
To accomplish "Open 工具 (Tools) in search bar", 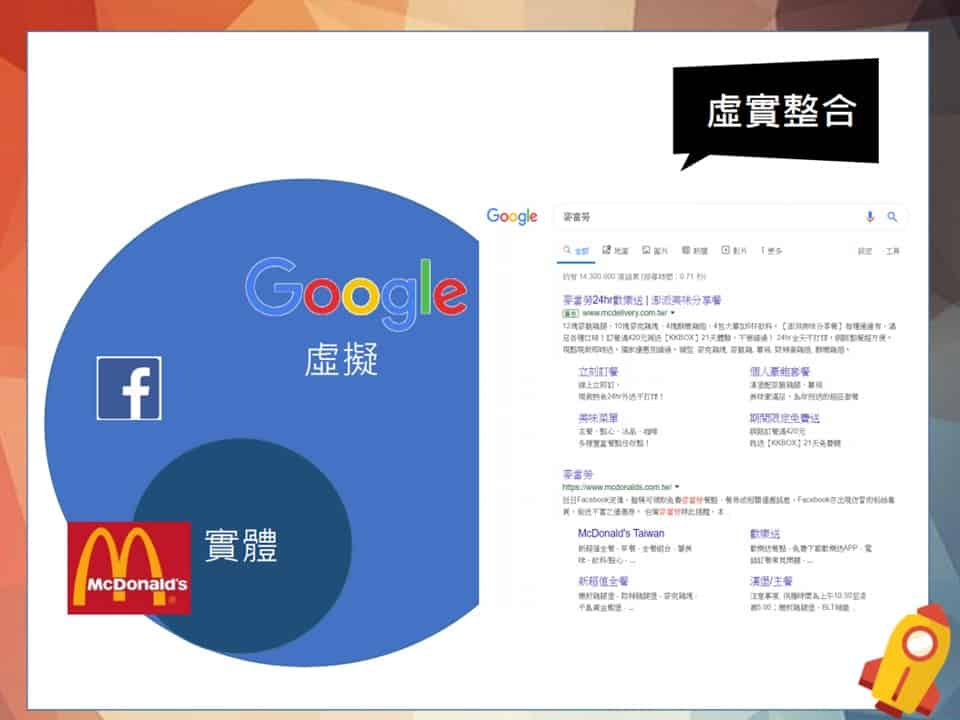I will 893,251.
